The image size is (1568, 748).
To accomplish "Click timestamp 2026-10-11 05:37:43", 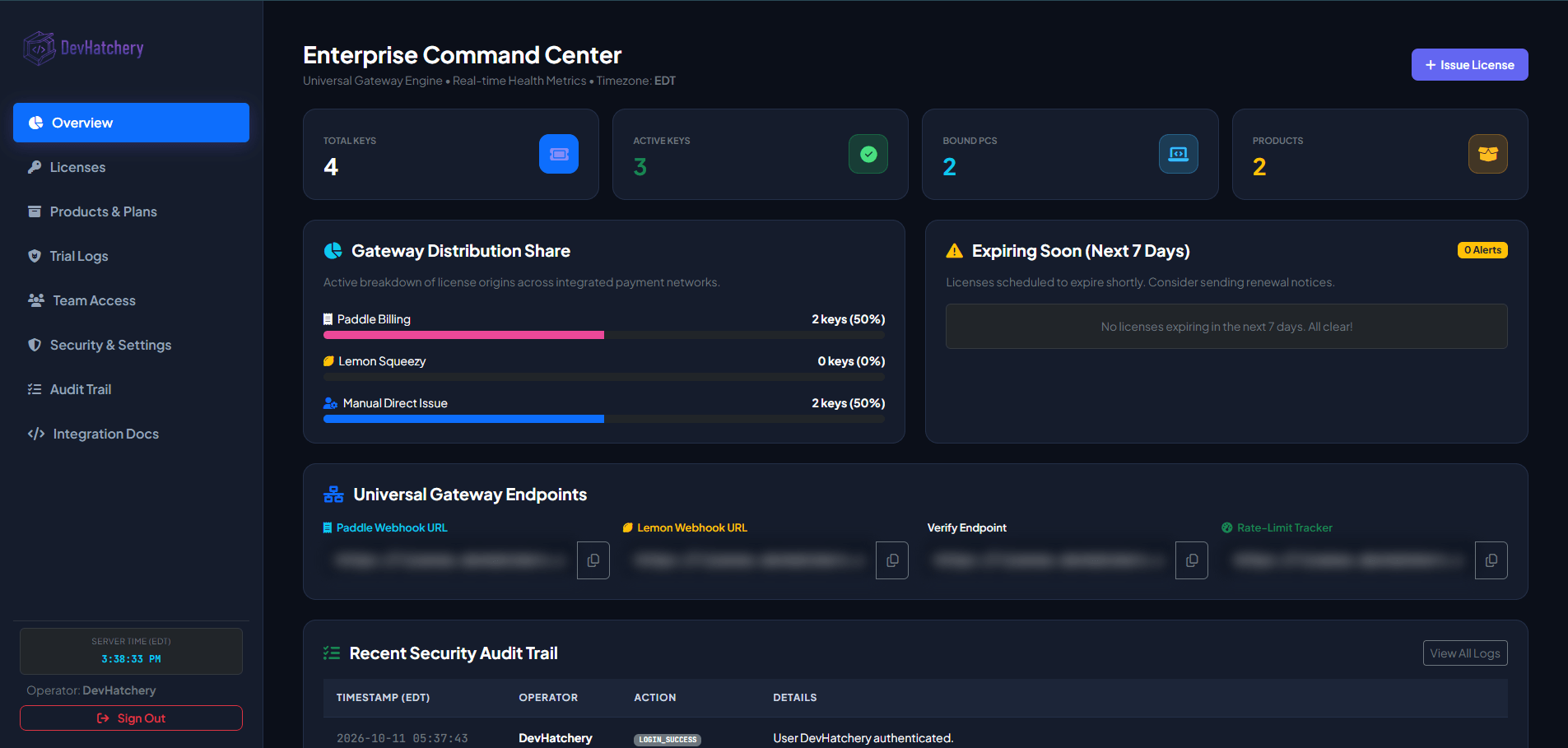I will [402, 738].
